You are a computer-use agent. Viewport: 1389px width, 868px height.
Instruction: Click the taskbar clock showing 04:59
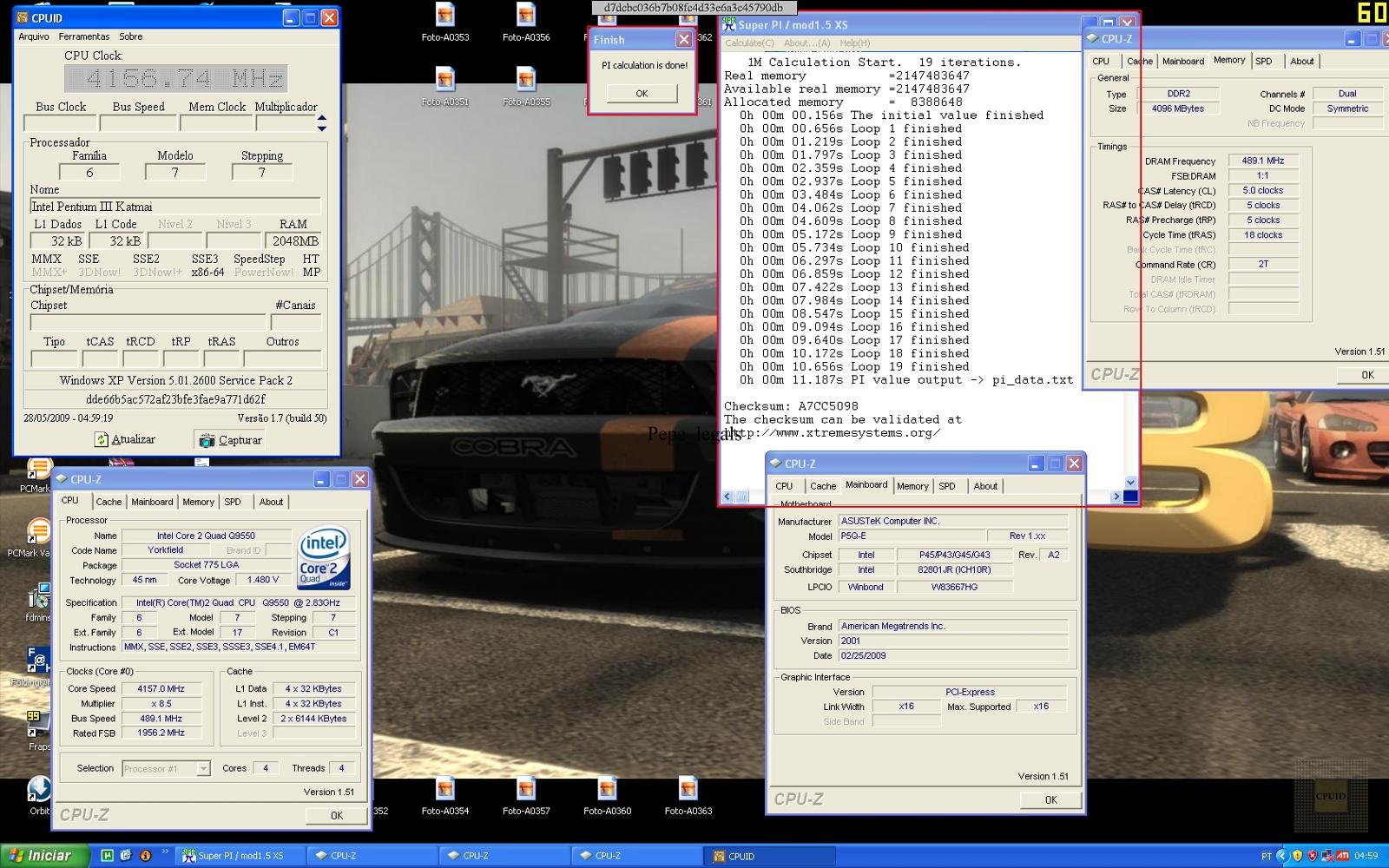click(x=1366, y=856)
